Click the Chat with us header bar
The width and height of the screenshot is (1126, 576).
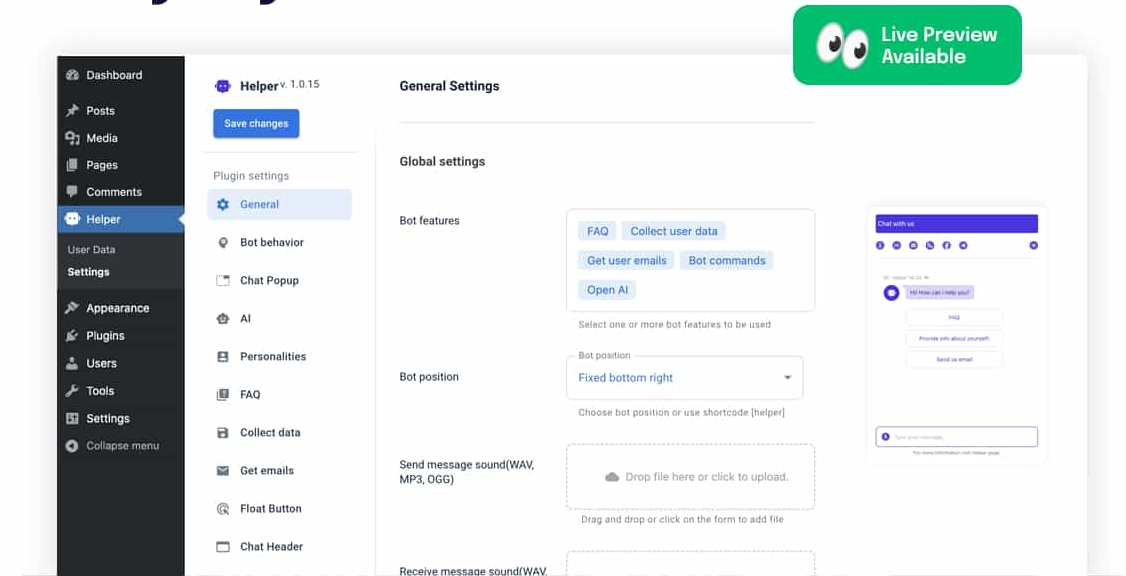957,223
